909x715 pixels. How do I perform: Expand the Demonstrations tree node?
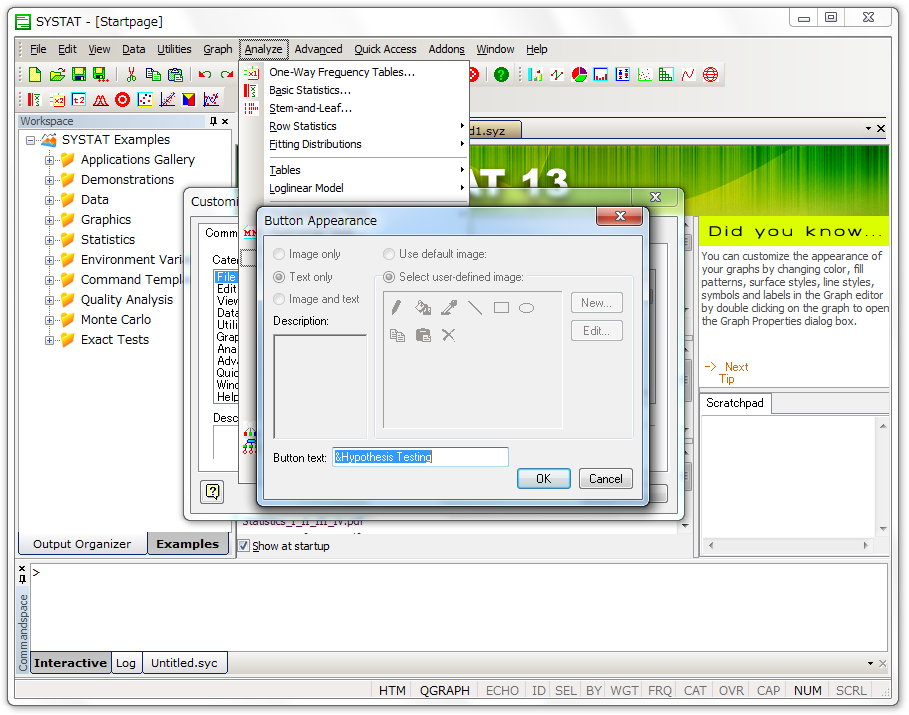click(49, 180)
